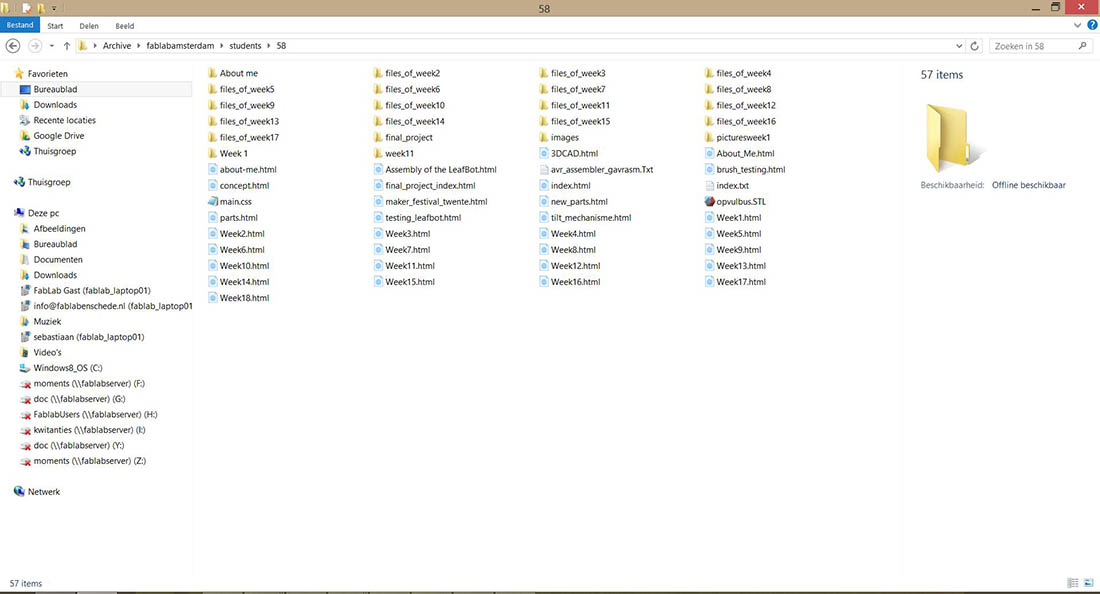Refresh the current folder view
The width and height of the screenshot is (1100, 594).
coord(974,46)
